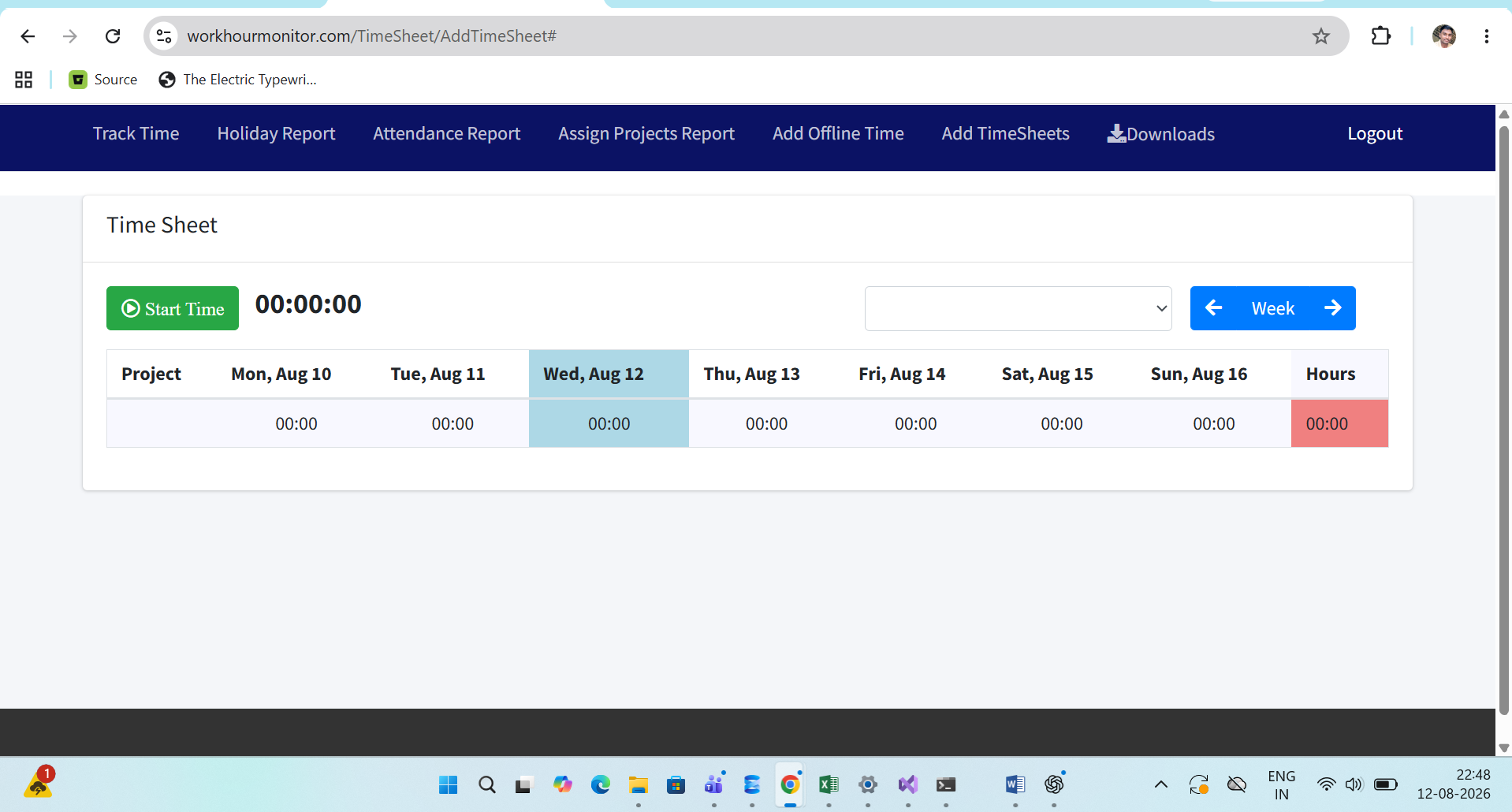
Task: Open Terminal from taskbar
Action: [946, 784]
